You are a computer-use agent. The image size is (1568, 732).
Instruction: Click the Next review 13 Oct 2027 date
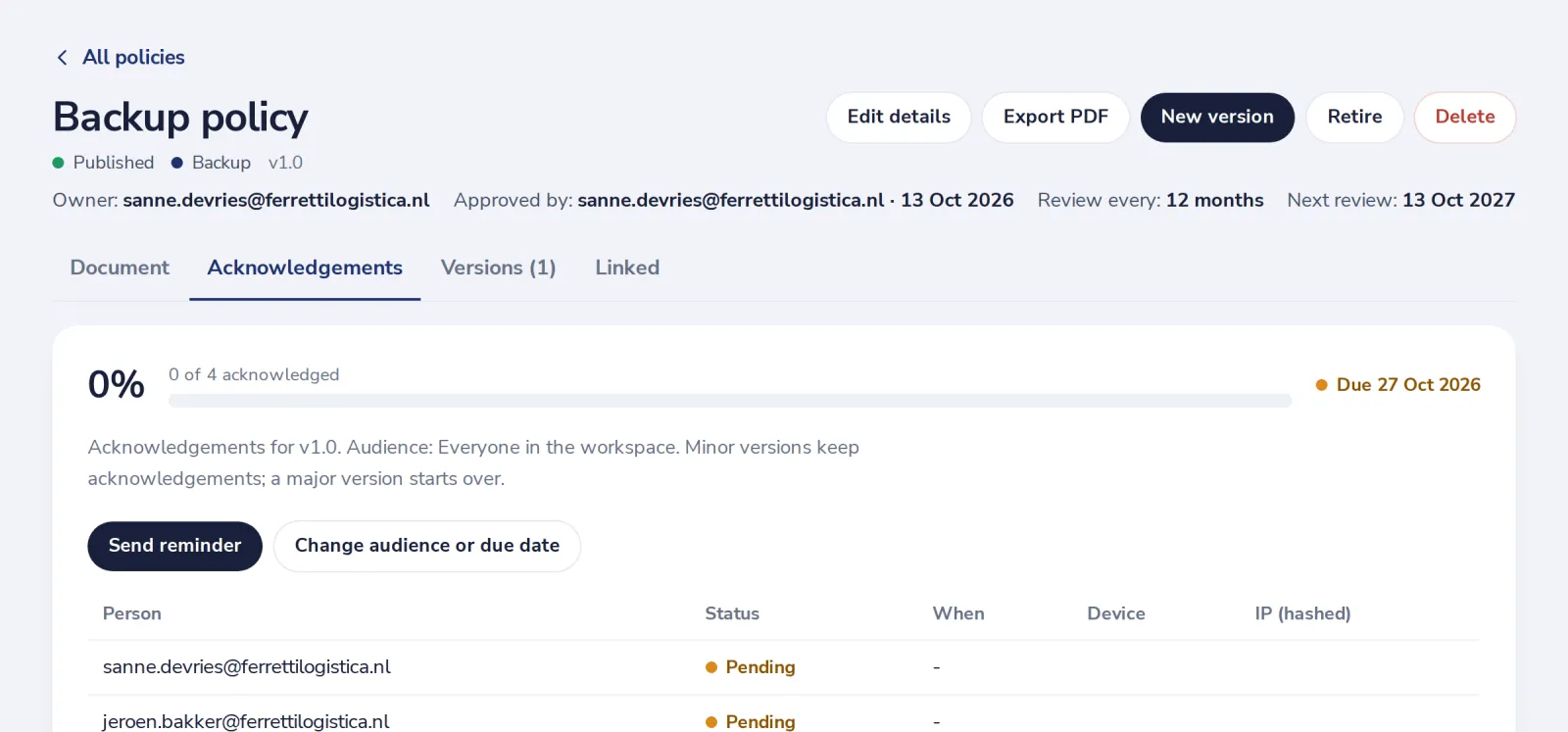click(x=1458, y=200)
